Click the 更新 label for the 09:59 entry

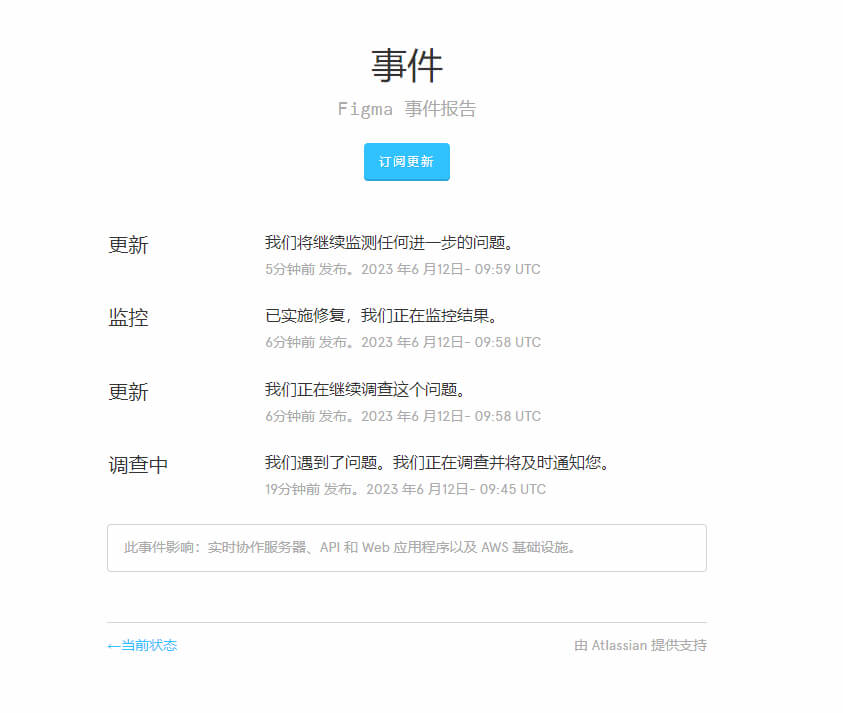pos(128,246)
